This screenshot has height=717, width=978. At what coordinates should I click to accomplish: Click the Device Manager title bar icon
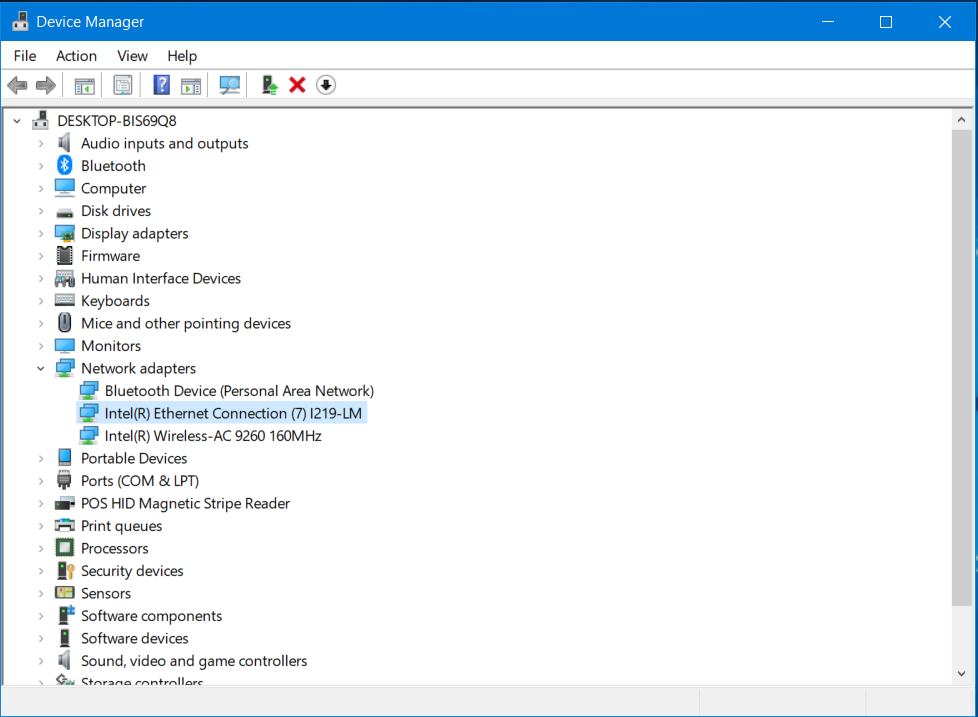coord(20,21)
